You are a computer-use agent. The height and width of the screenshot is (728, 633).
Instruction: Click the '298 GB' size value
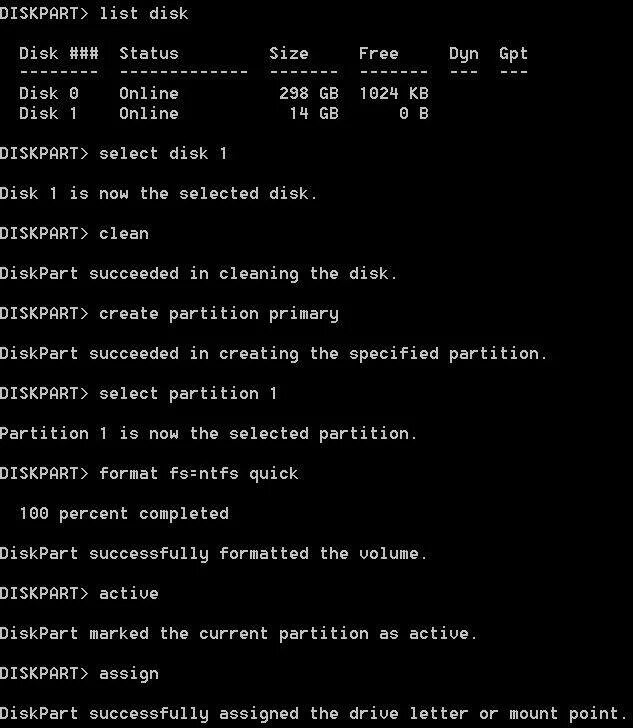(x=309, y=93)
